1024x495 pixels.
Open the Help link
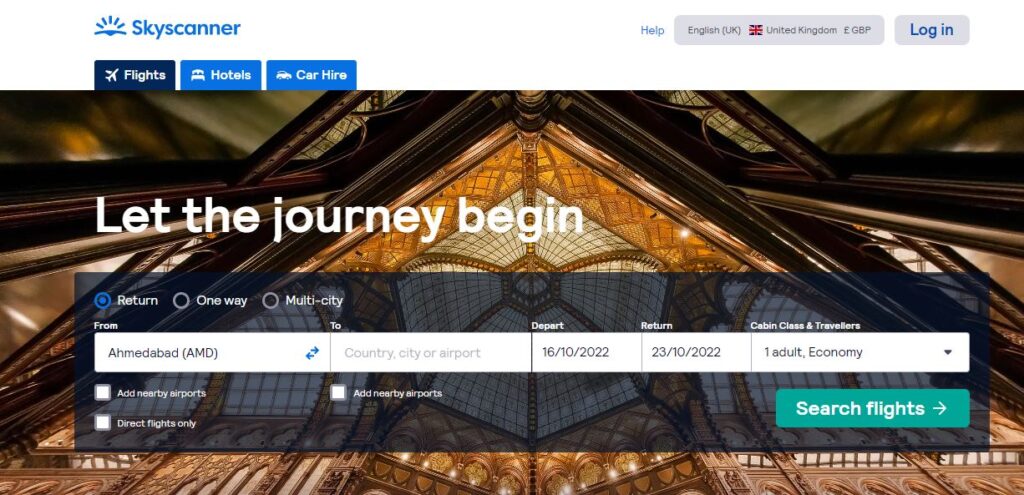point(652,30)
